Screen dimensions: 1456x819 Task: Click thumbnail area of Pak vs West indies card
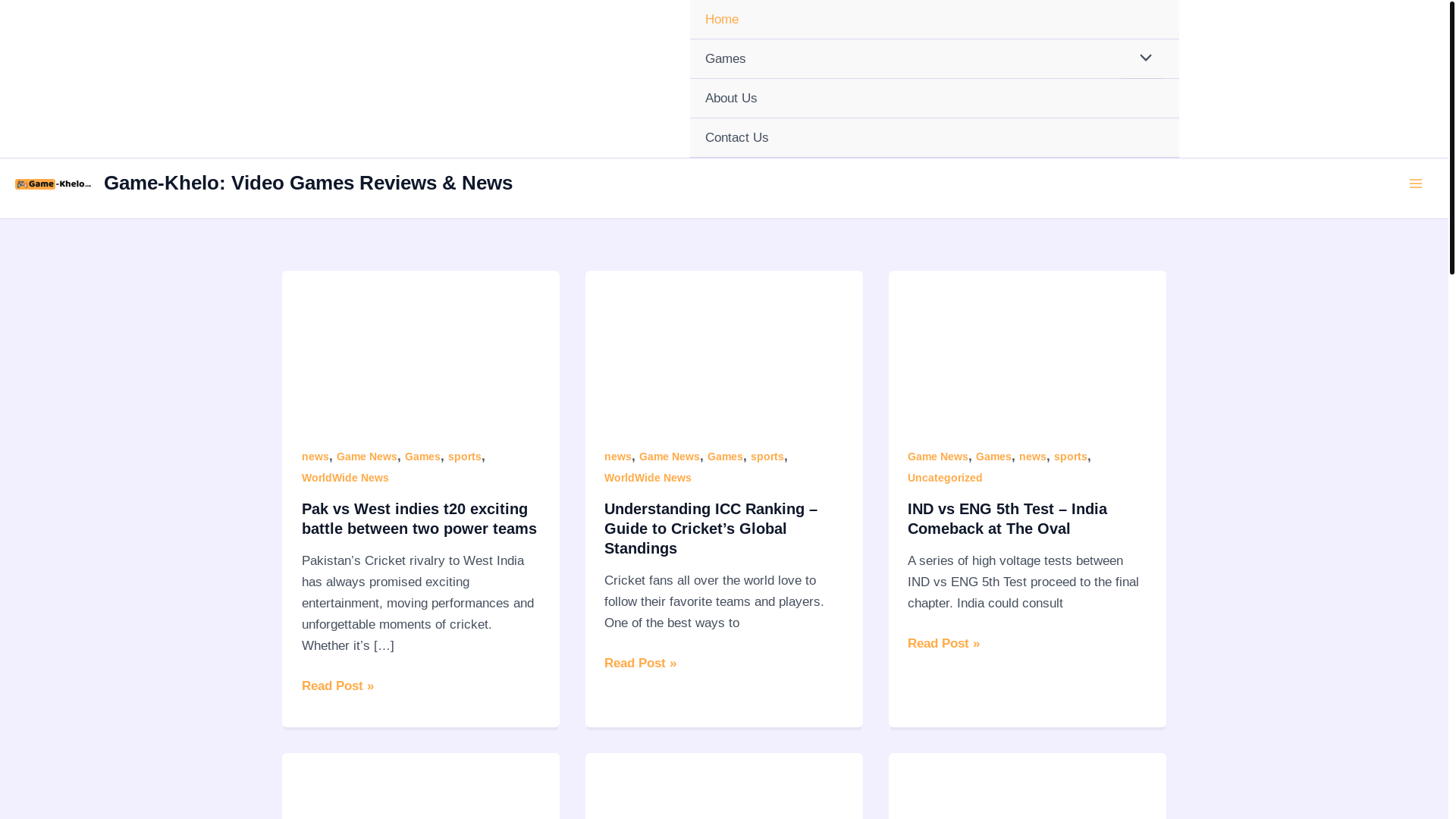(x=421, y=349)
